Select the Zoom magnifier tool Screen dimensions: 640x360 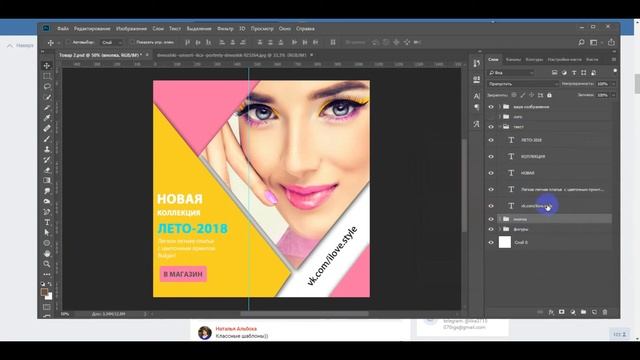pyautogui.click(x=47, y=264)
